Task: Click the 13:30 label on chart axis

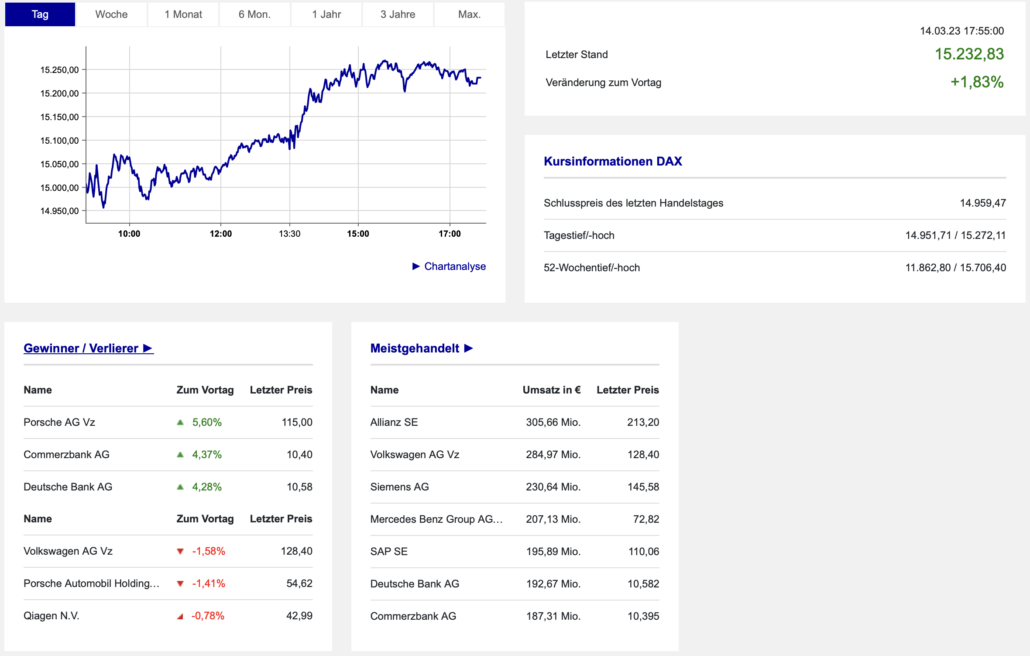Action: click(x=290, y=234)
